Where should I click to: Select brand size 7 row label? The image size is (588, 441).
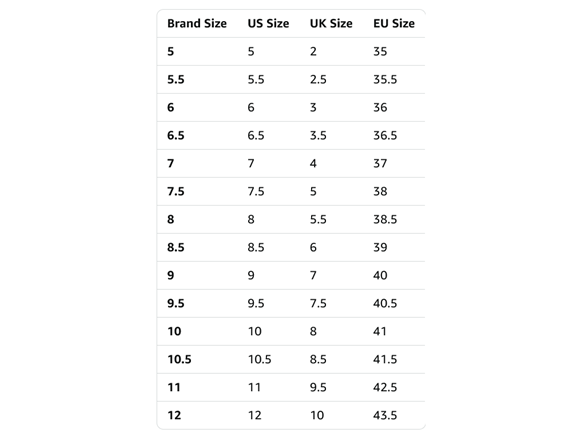[x=171, y=164]
